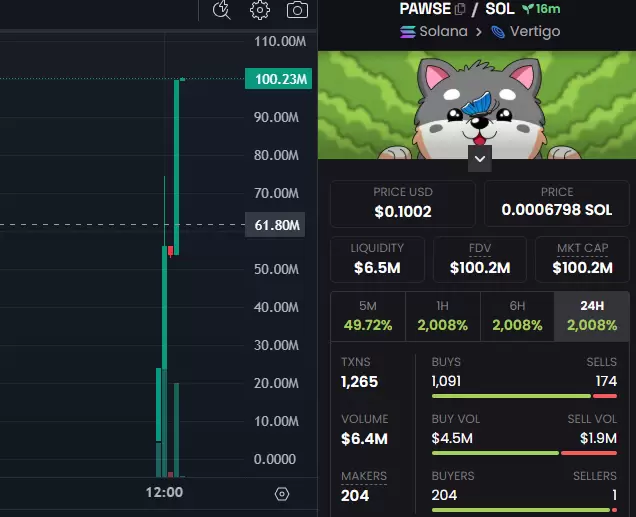
Task: Click the buyers versus sellers ratio bar
Action: point(524,510)
